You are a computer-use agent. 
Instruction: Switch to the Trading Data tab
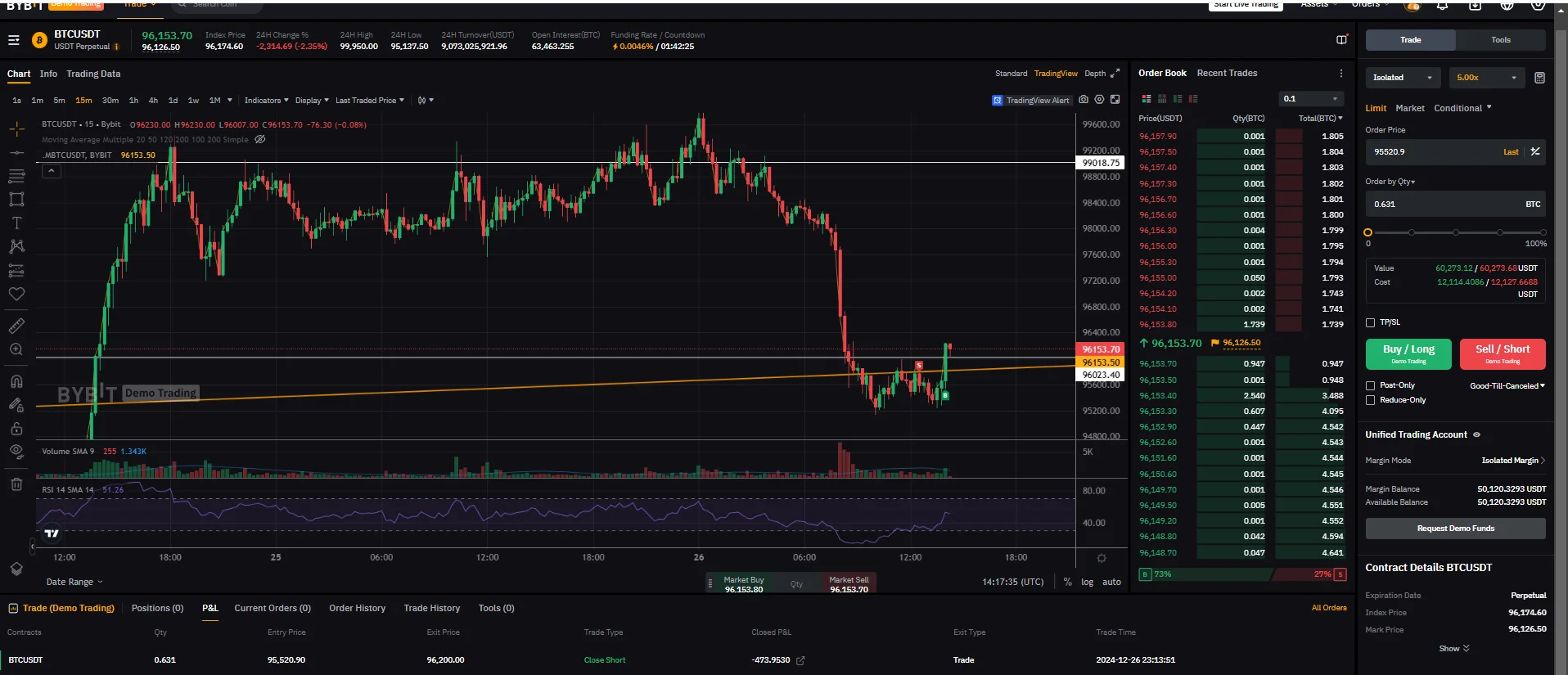pos(93,74)
